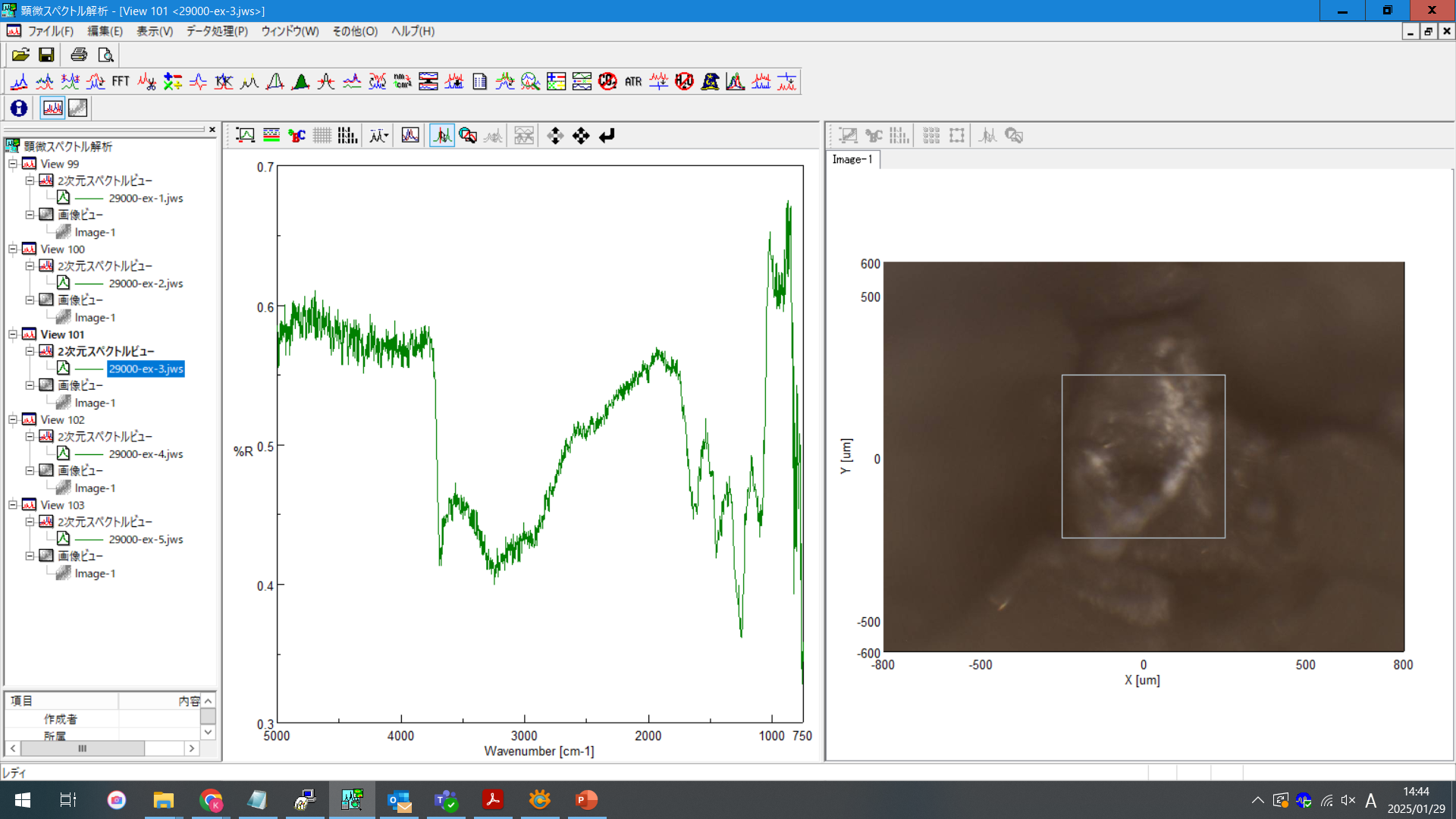Click the four-arrow expand icon in spectrum toolbar
Viewport: 1456px width, 819px height.
581,136
